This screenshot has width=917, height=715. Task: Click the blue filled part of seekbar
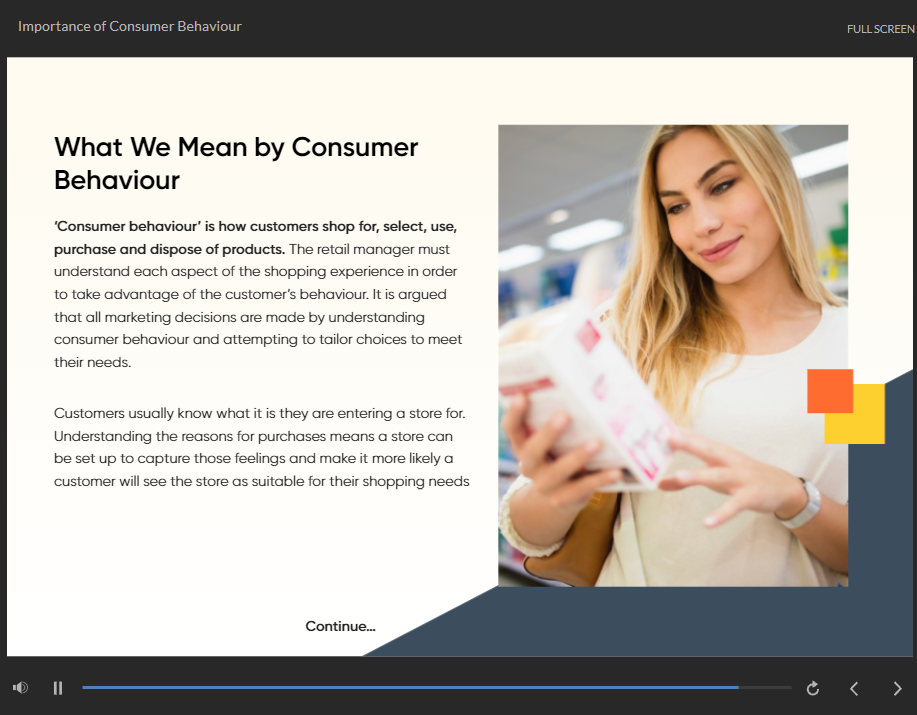point(400,688)
